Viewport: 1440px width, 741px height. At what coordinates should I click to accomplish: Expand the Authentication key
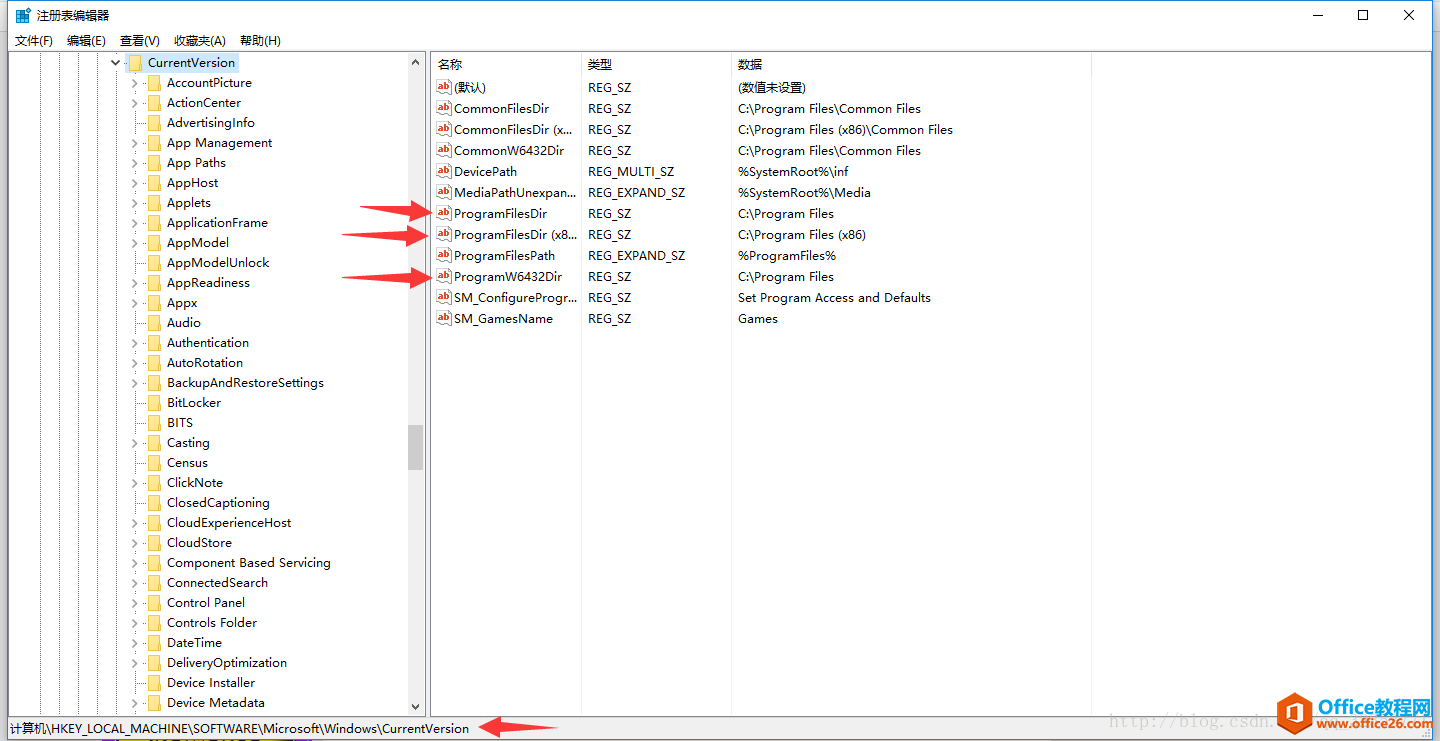135,343
